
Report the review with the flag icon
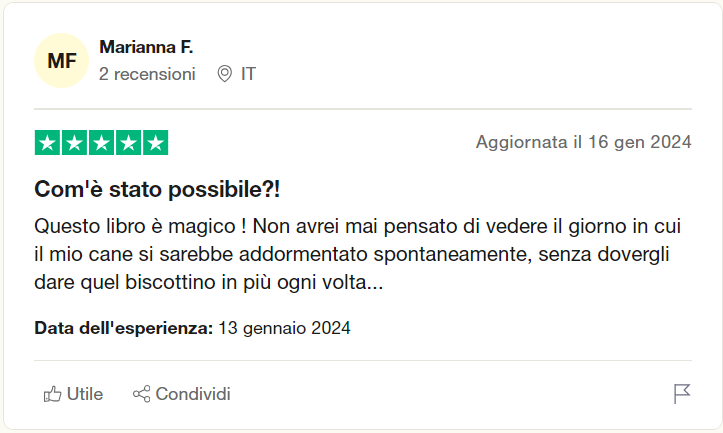(x=682, y=394)
